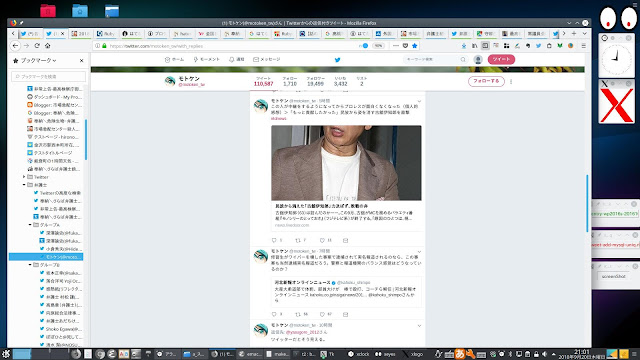The width and height of the screenshot is (640, 360).
Task: Collapse the 弁護士 bookmarks folder
Action: click(24, 185)
